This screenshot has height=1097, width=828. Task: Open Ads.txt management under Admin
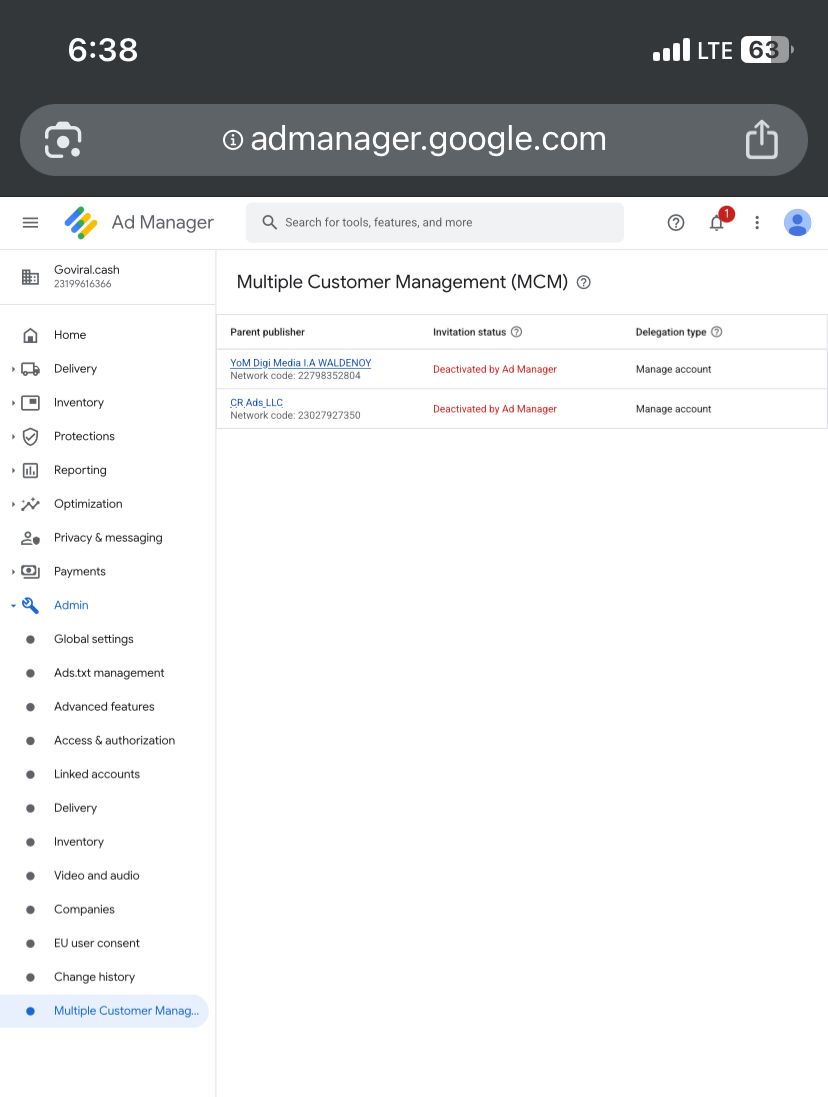[109, 673]
